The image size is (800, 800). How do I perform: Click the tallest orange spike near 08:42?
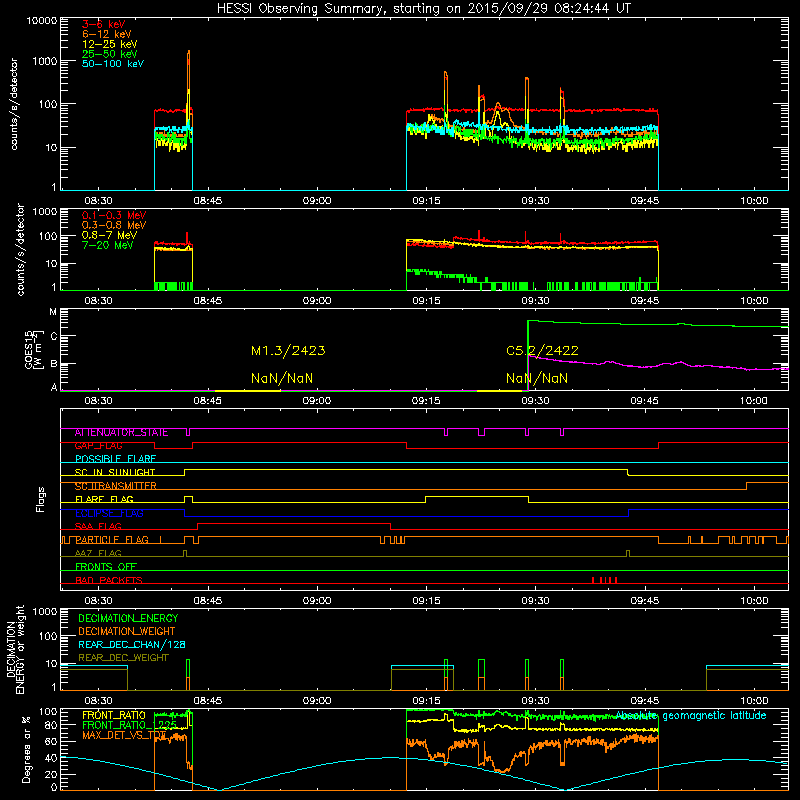tap(189, 77)
